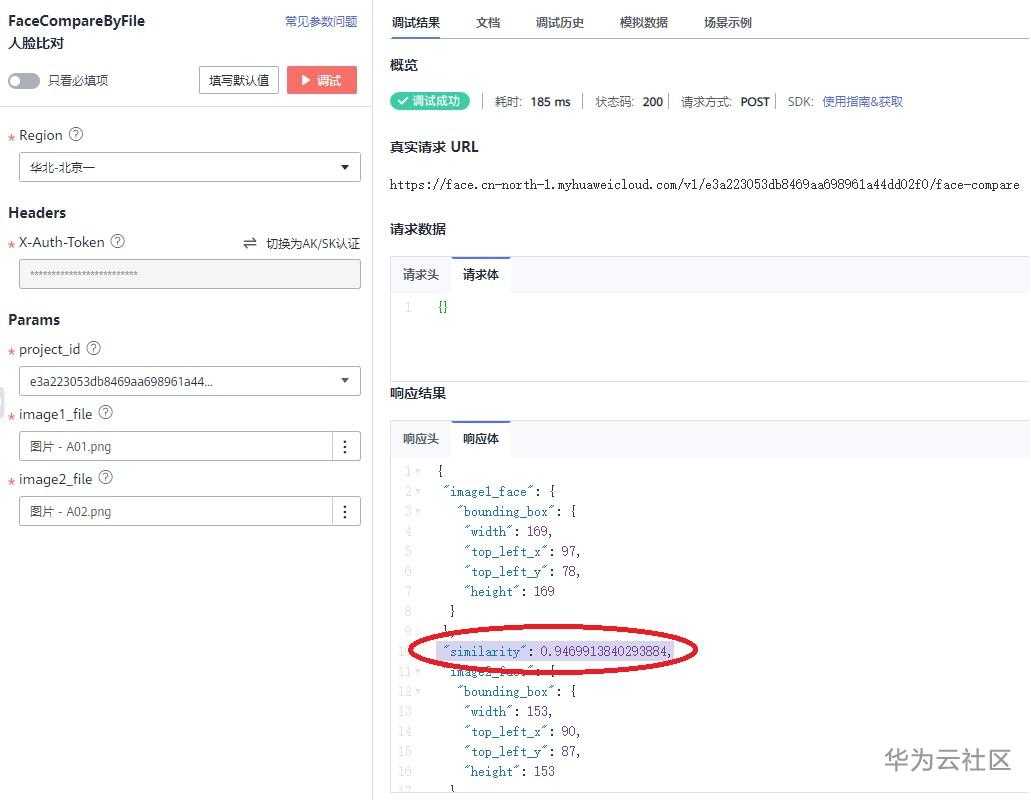Click the project_id help icon
The width and height of the screenshot is (1031, 800).
(x=93, y=349)
